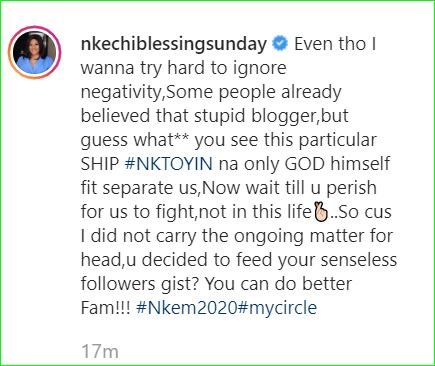Click the word 'Fam!!!'

(x=106, y=307)
